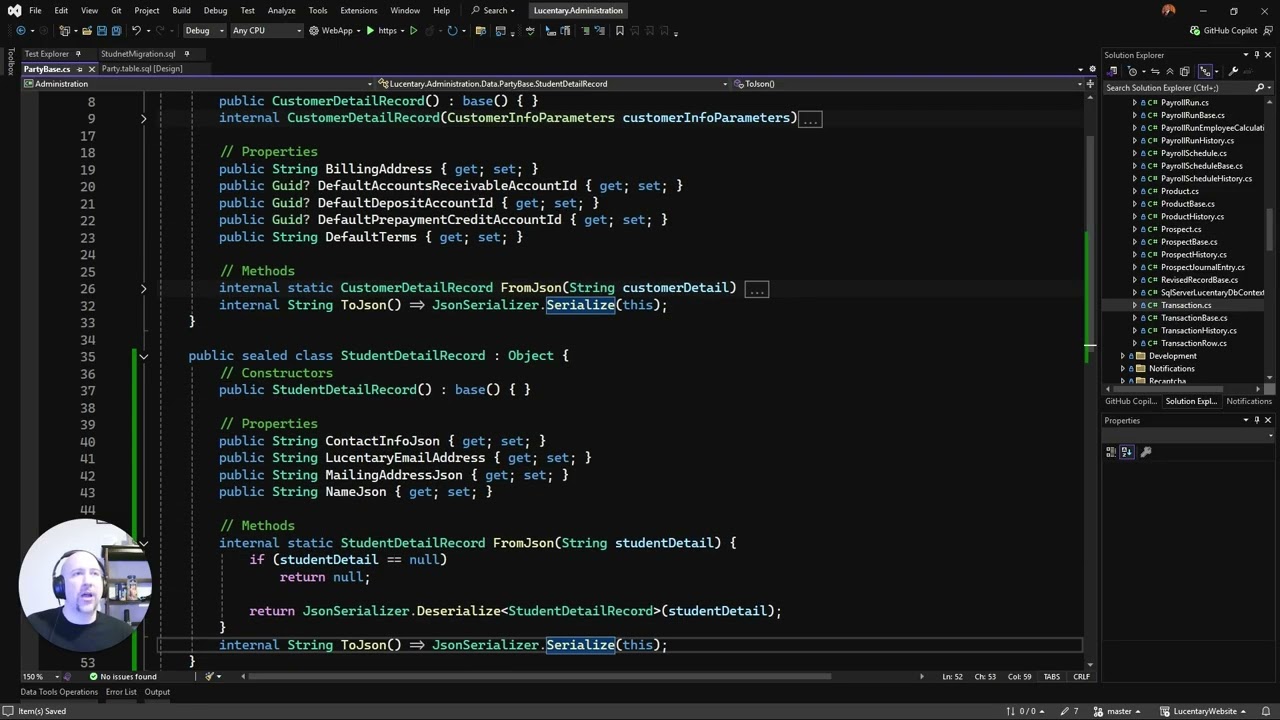Click the Save All icon
1280x720 pixels.
pos(115,31)
